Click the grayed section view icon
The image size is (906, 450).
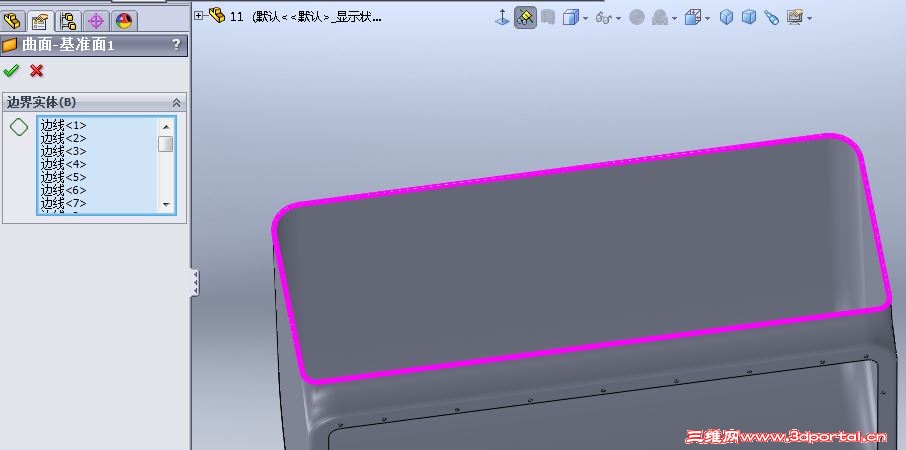coord(547,17)
